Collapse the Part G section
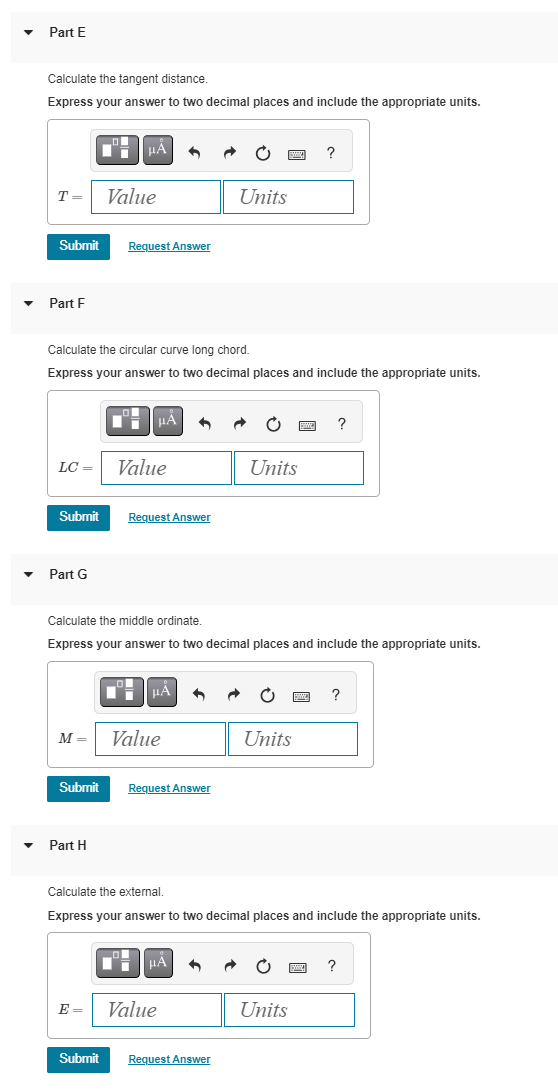 pos(28,575)
